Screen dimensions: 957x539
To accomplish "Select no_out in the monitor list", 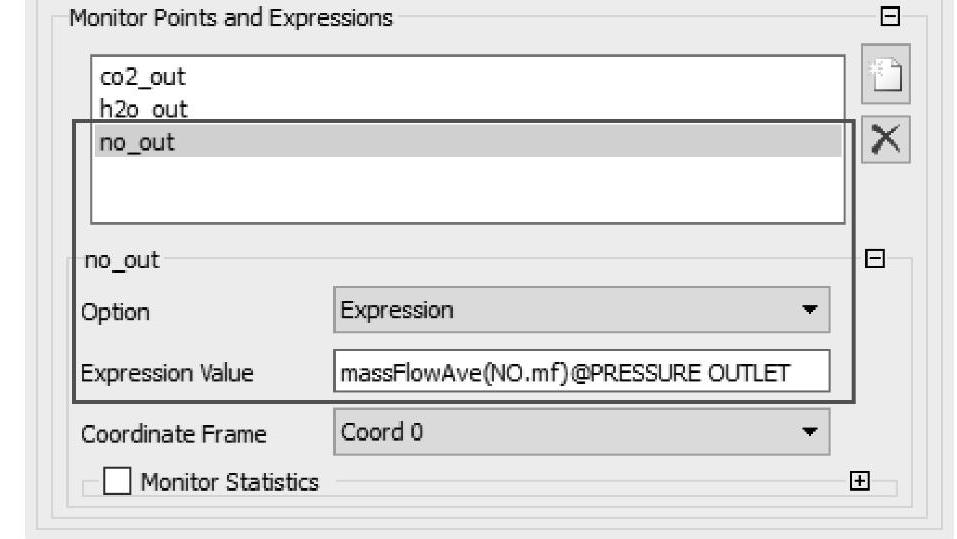I will (x=138, y=142).
